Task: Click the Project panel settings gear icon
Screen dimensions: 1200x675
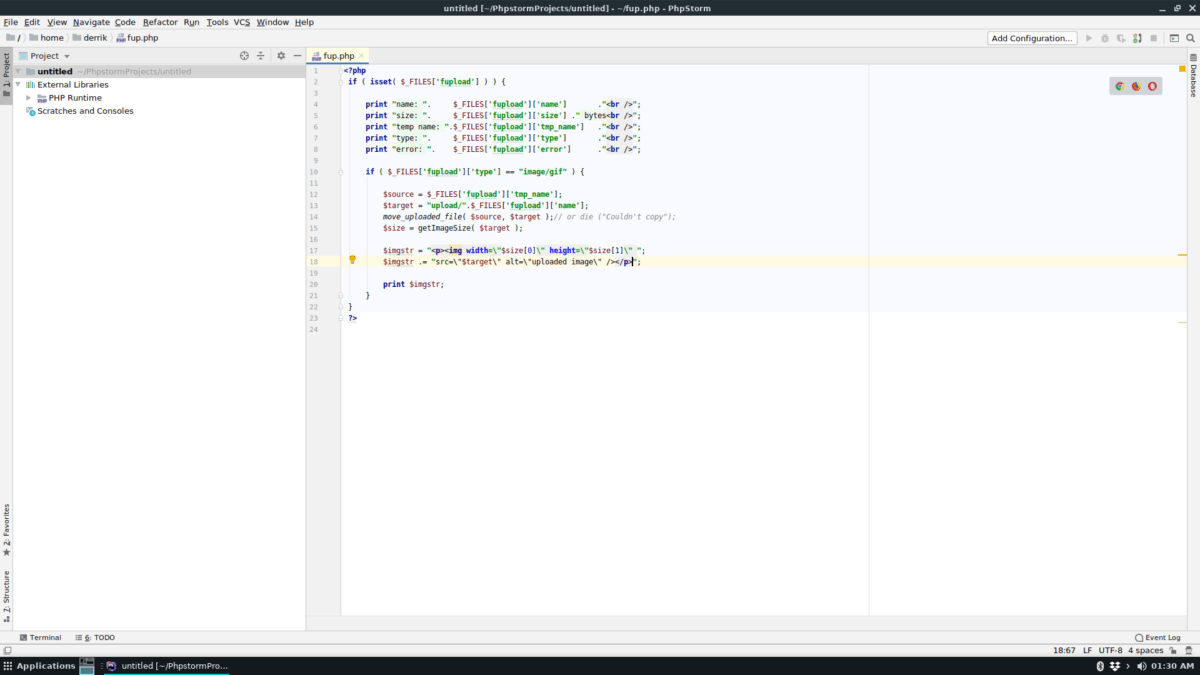Action: [x=281, y=56]
